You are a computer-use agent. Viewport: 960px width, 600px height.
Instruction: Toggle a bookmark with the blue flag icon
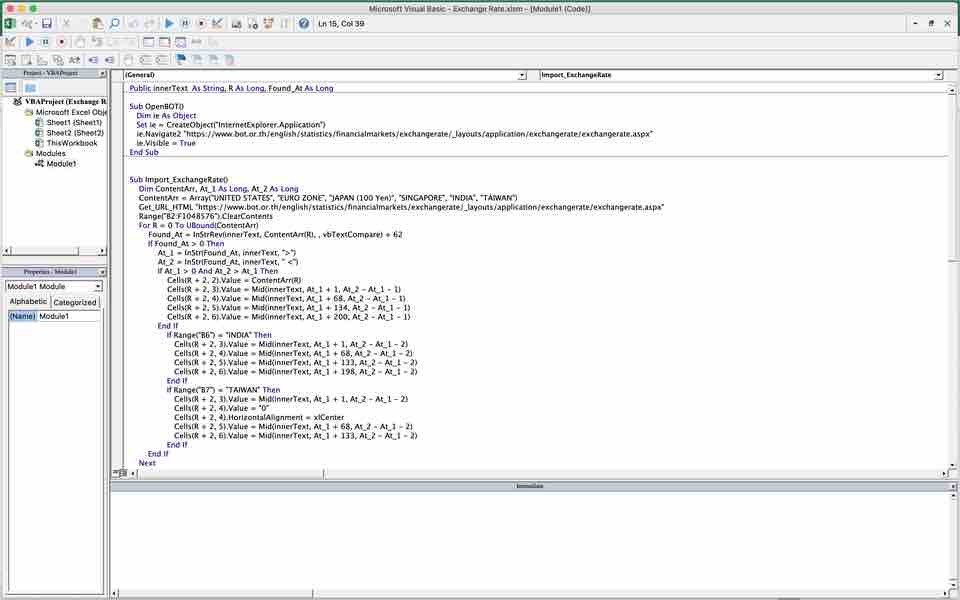click(x=181, y=60)
